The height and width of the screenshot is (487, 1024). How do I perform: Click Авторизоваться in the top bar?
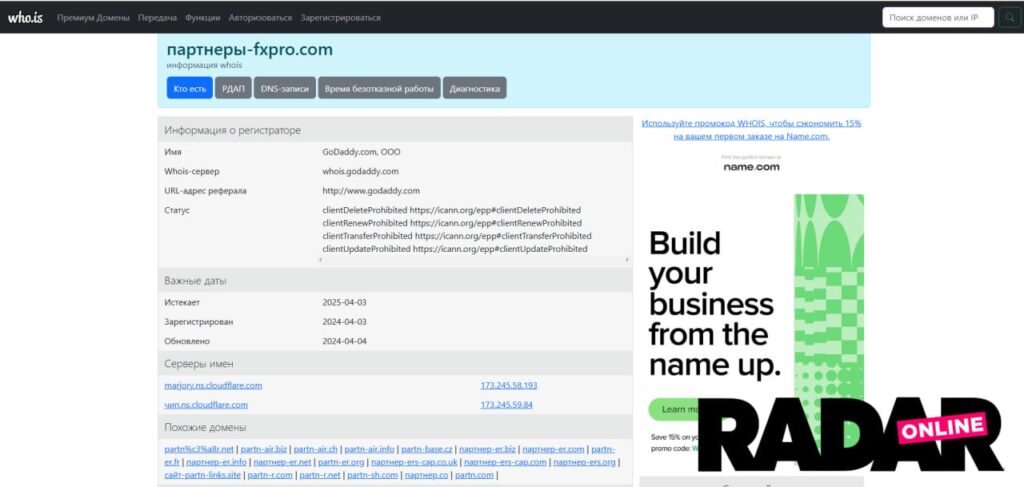tap(260, 18)
